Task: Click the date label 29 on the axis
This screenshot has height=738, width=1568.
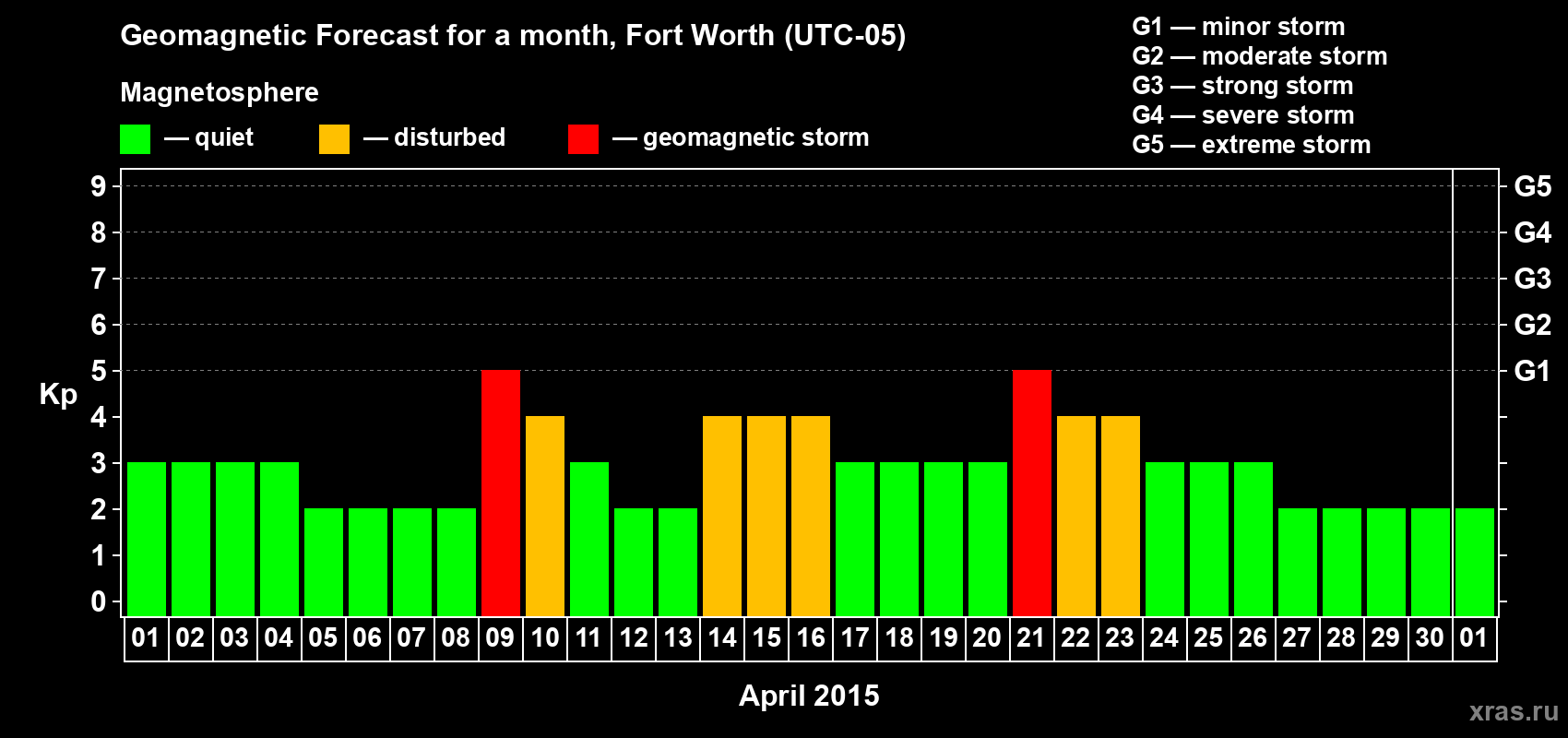Action: (x=1385, y=638)
